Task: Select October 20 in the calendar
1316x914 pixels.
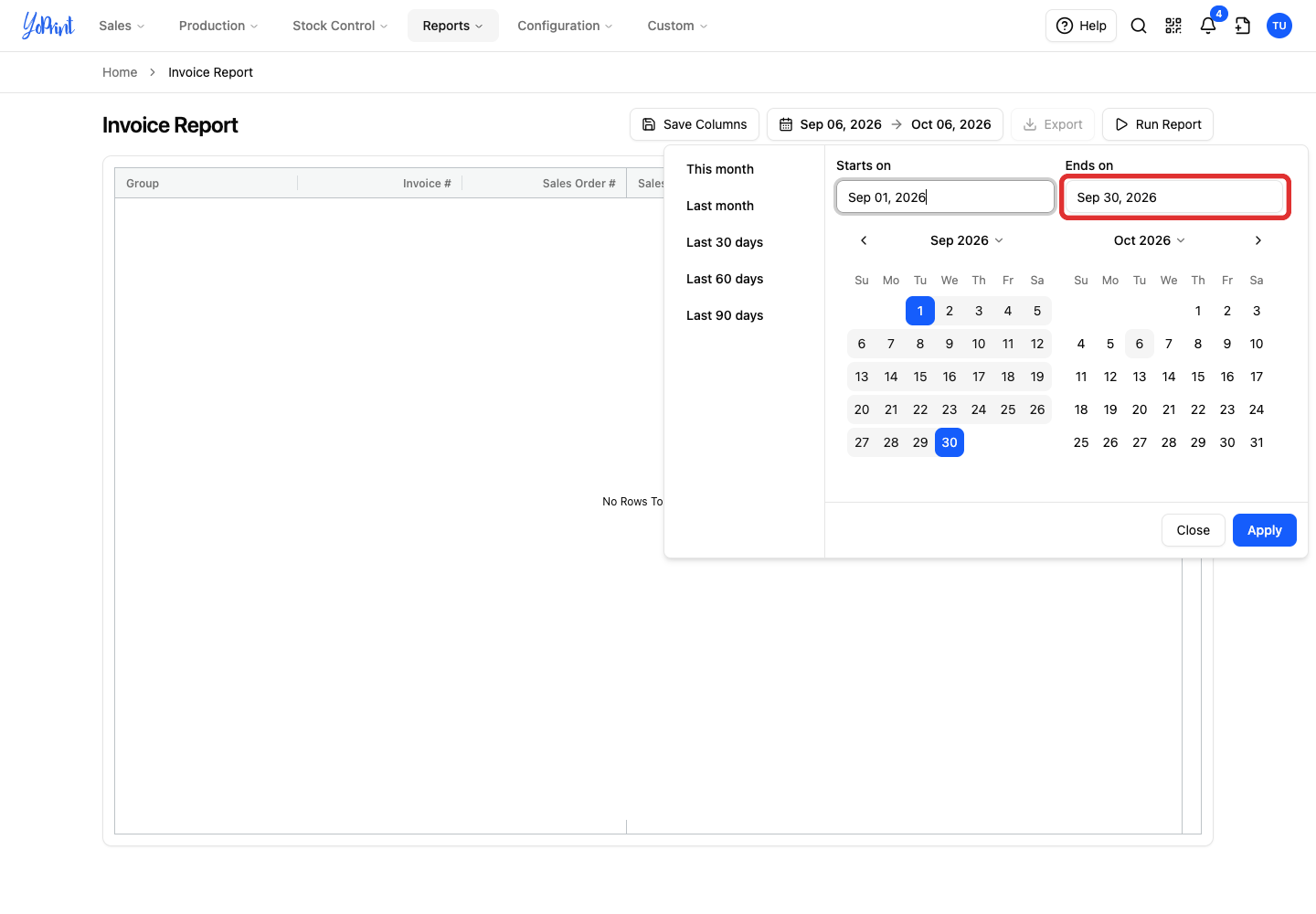Action: (1140, 409)
